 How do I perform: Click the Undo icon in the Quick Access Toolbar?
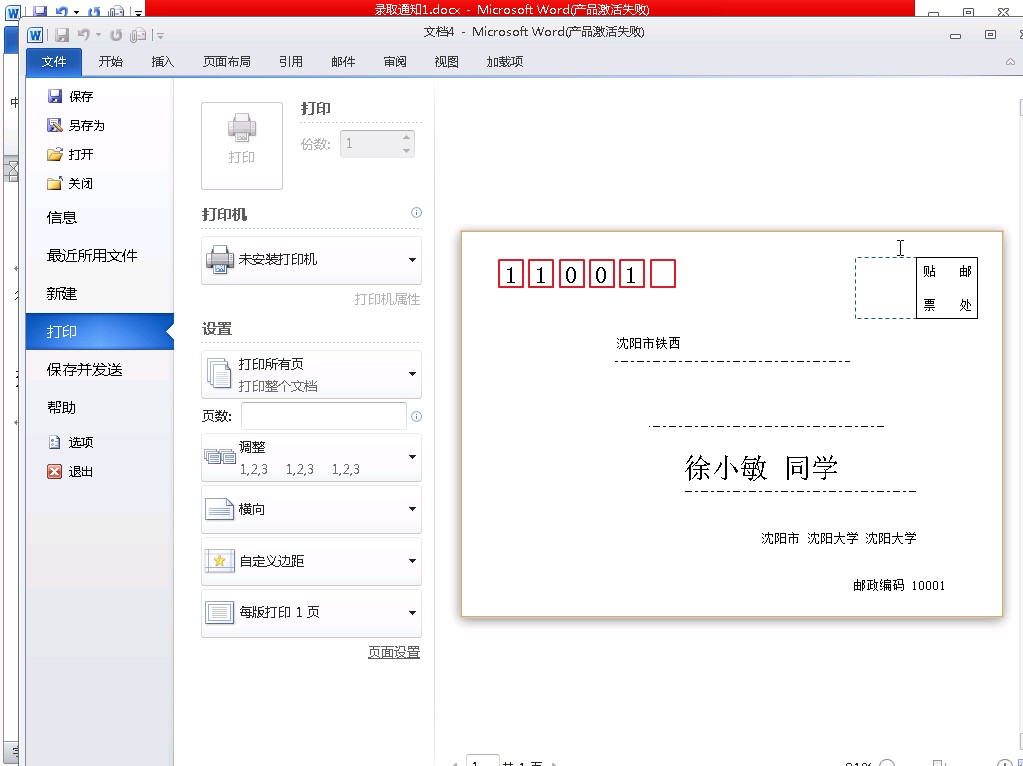click(84, 35)
